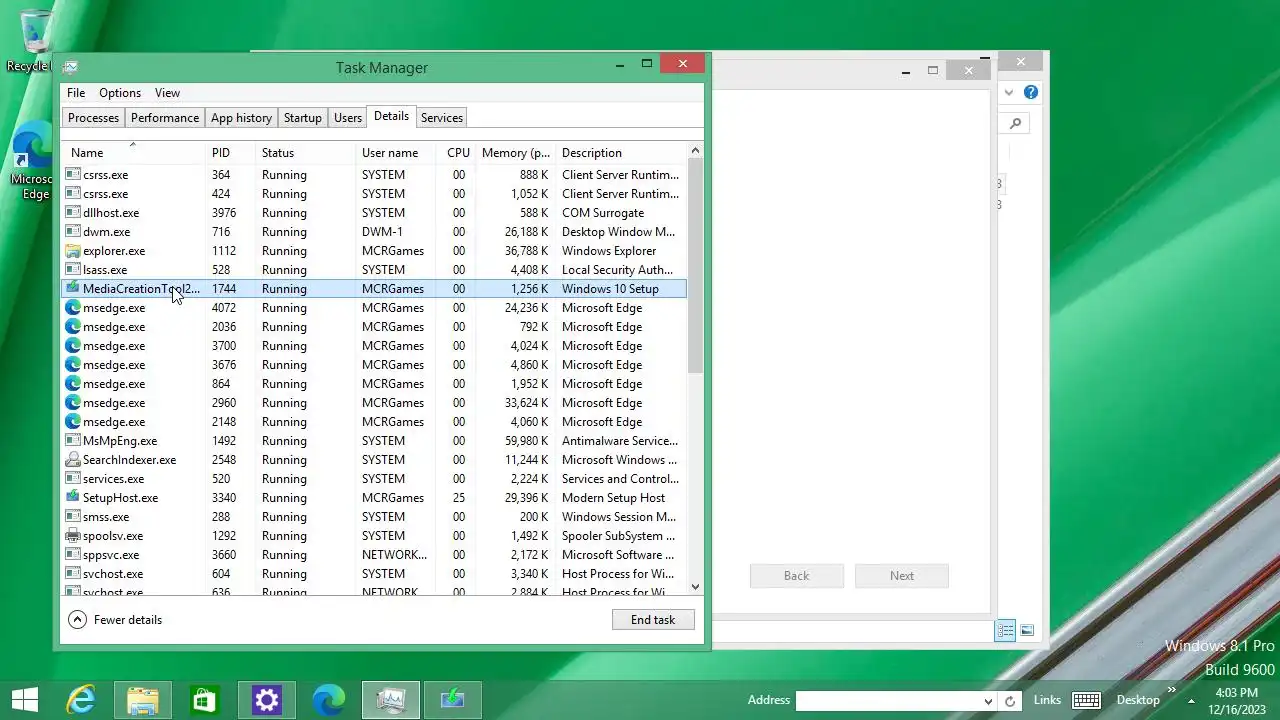
Task: Open the taskbar clock showing 4:03 PM
Action: click(1237, 700)
